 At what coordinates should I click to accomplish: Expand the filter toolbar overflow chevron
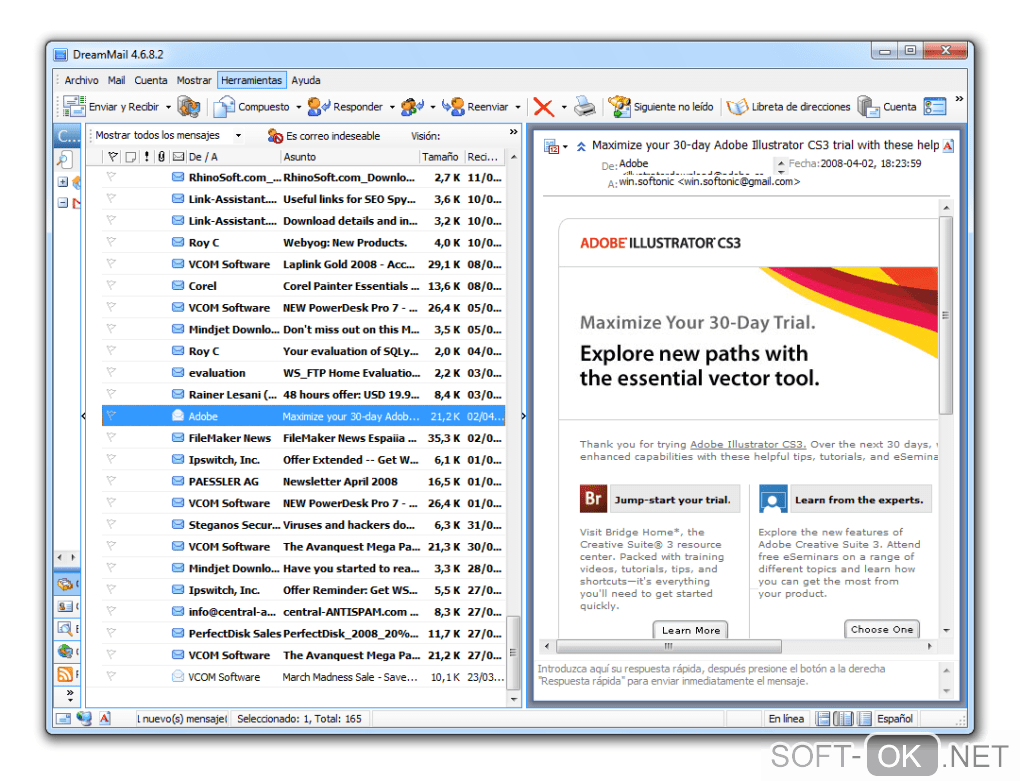tap(513, 132)
